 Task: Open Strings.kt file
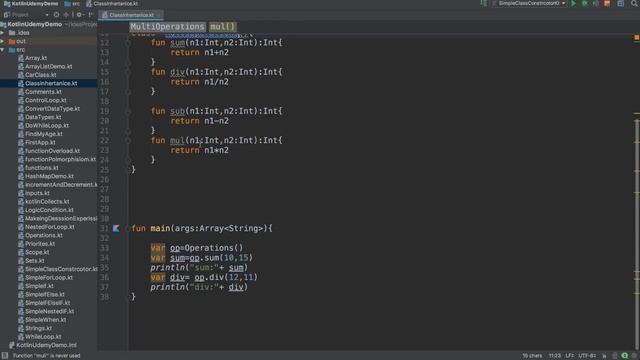[38, 328]
